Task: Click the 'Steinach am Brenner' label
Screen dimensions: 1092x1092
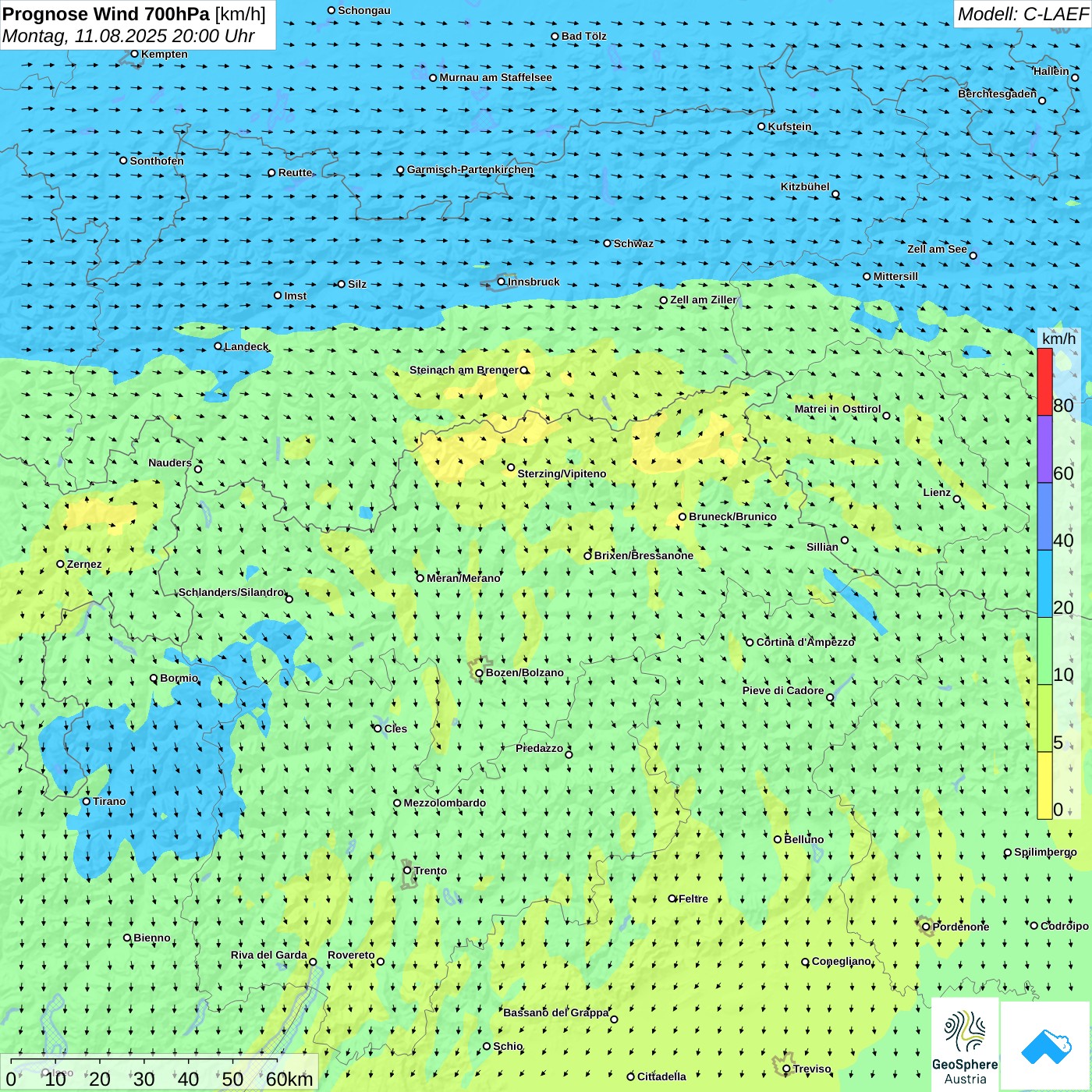Action: tap(463, 370)
